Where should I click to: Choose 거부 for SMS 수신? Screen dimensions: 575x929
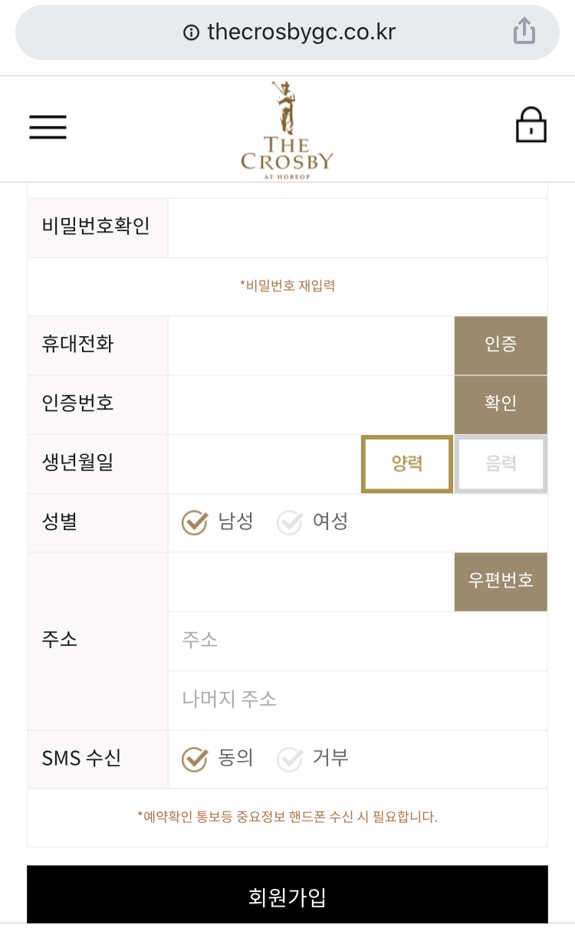312,758
